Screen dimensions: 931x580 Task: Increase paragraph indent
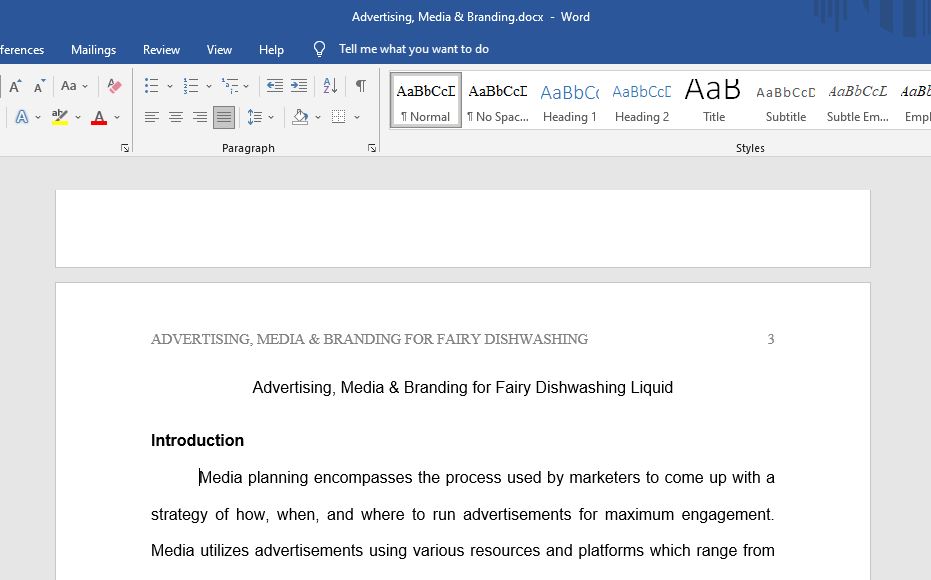pos(299,86)
